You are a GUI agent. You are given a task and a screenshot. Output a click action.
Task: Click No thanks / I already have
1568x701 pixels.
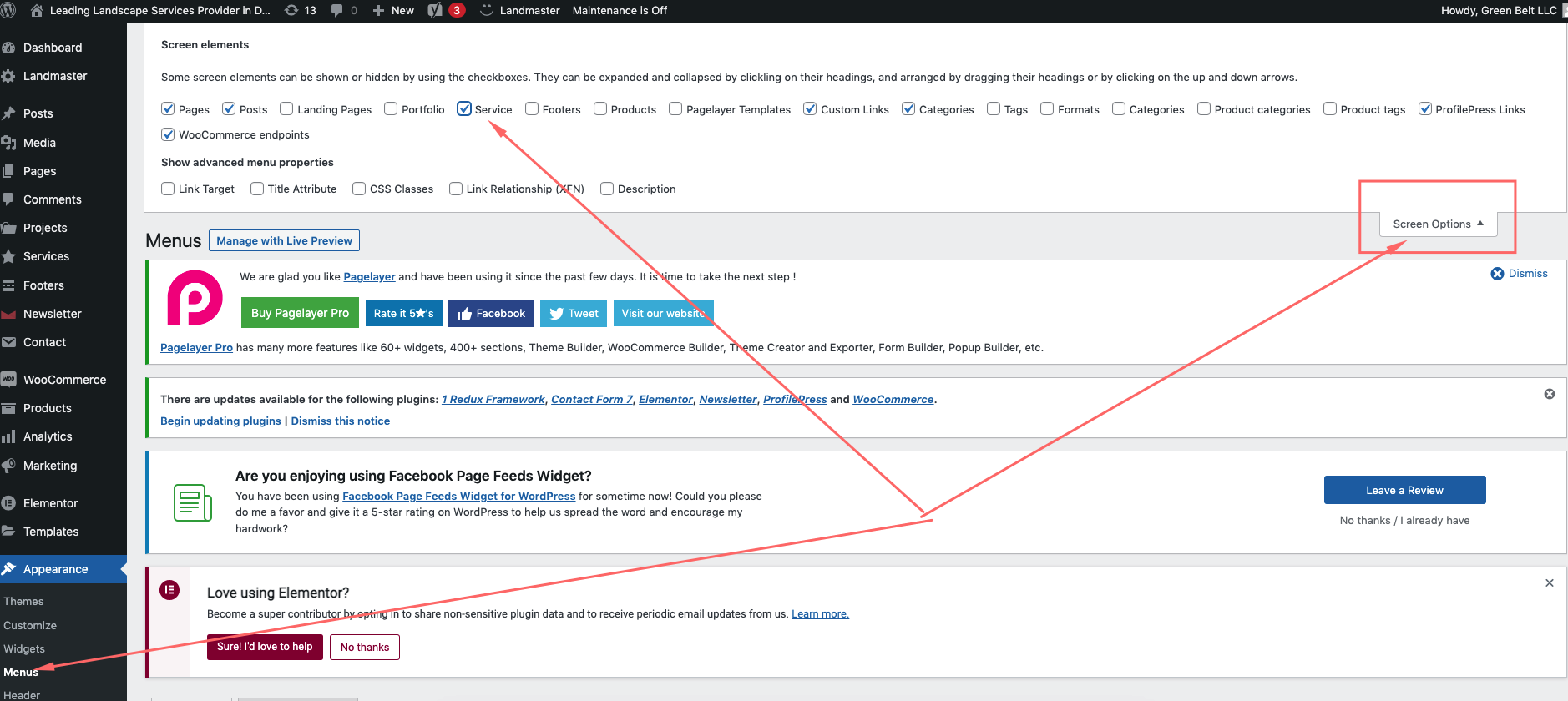(x=1404, y=520)
